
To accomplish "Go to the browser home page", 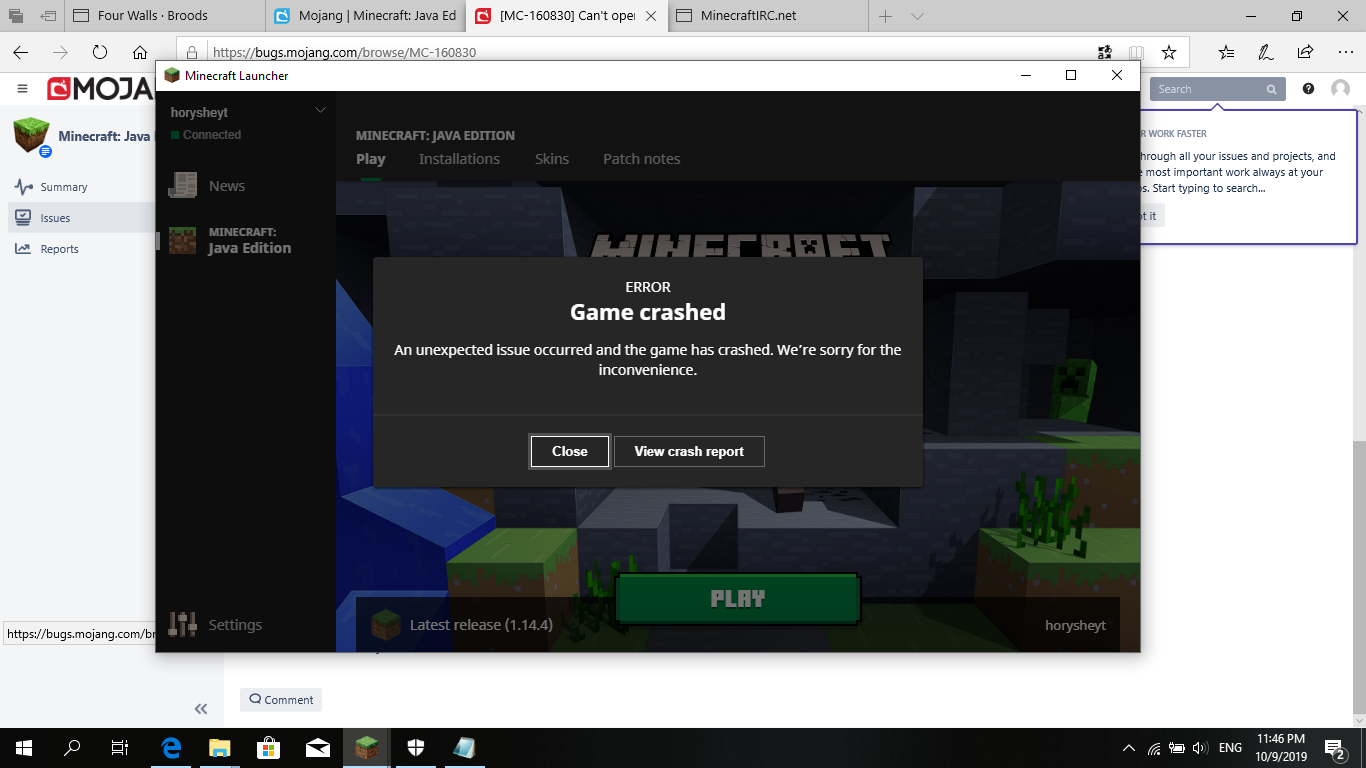I will pos(140,52).
